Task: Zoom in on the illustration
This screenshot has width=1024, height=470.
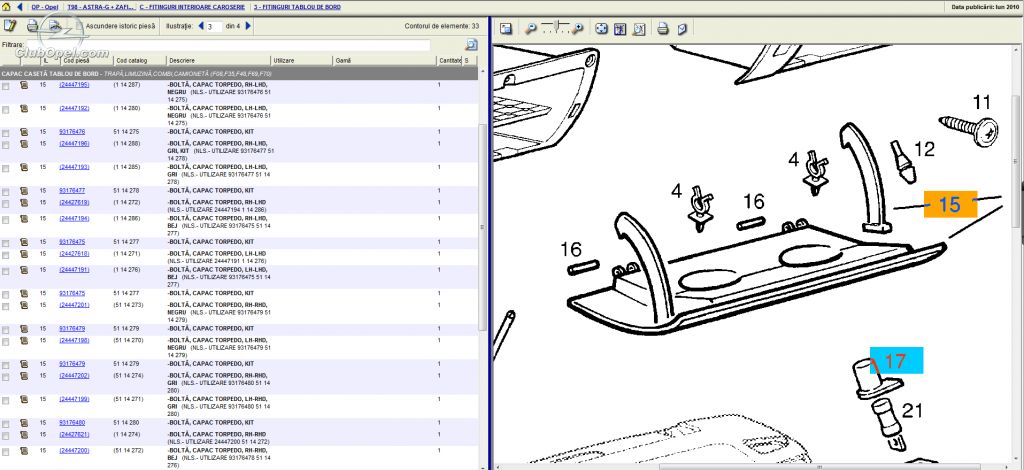Action: point(577,29)
